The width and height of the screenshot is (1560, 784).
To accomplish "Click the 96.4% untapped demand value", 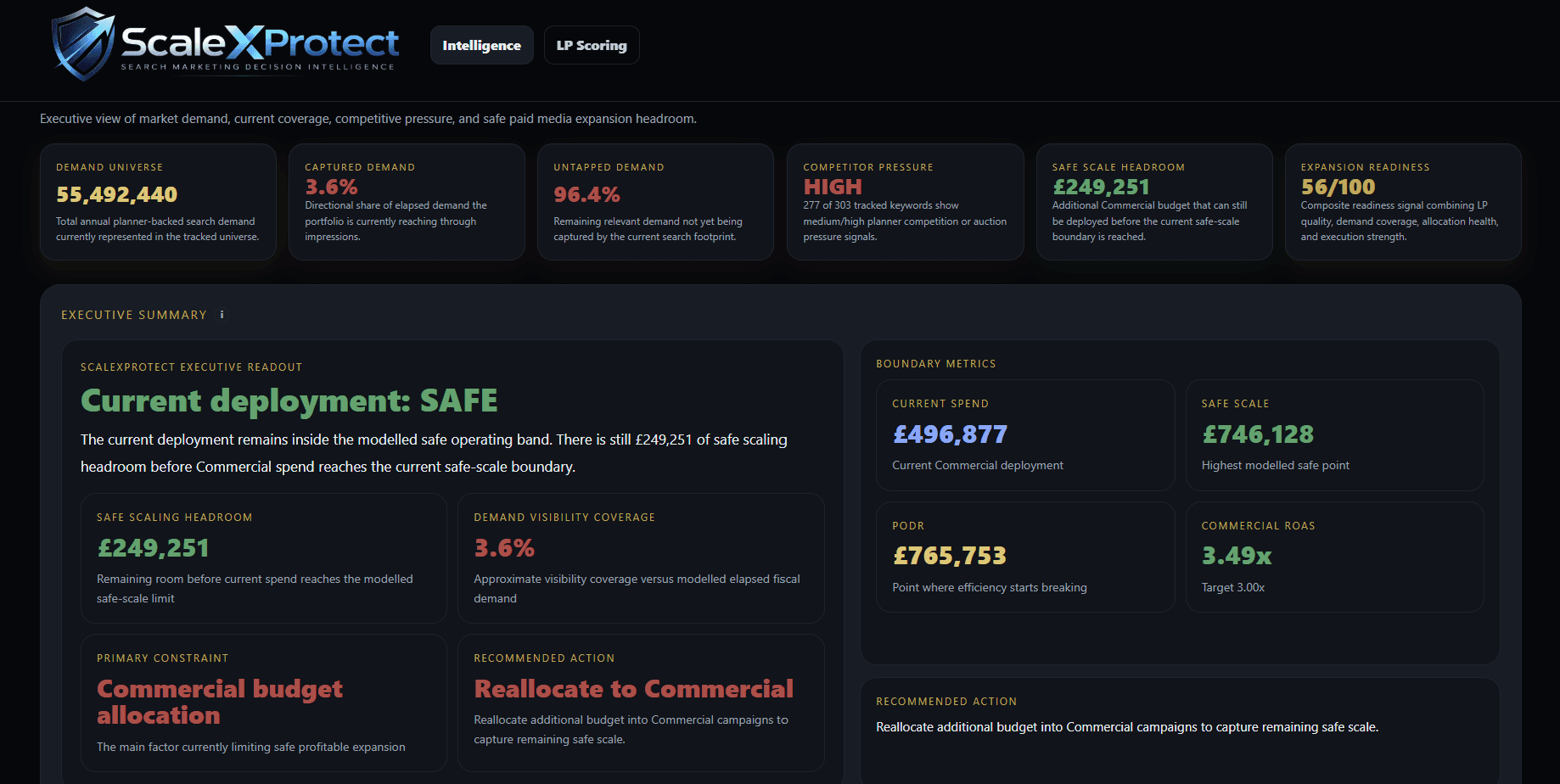I will click(x=586, y=194).
